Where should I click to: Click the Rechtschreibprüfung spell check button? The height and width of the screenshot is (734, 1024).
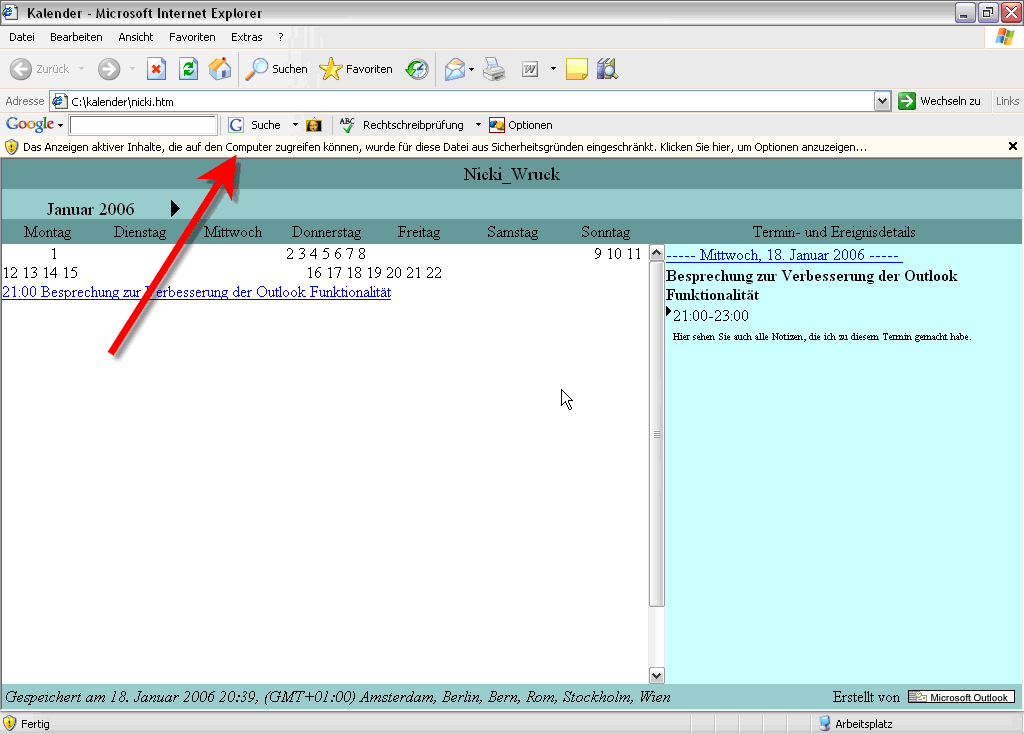(x=402, y=125)
